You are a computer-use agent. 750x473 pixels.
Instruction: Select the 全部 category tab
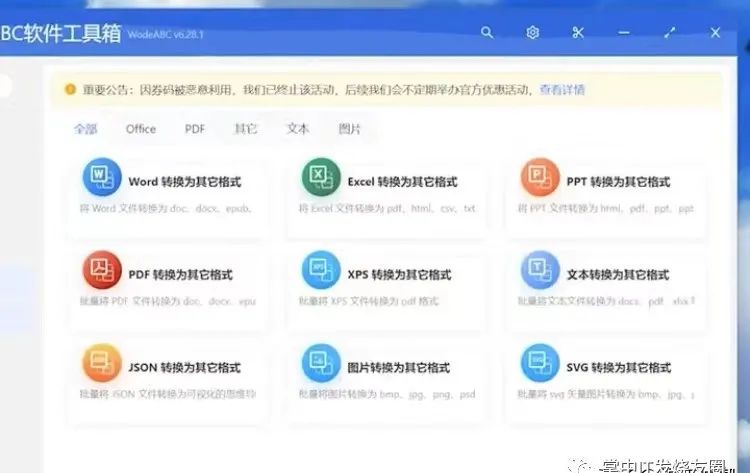86,129
